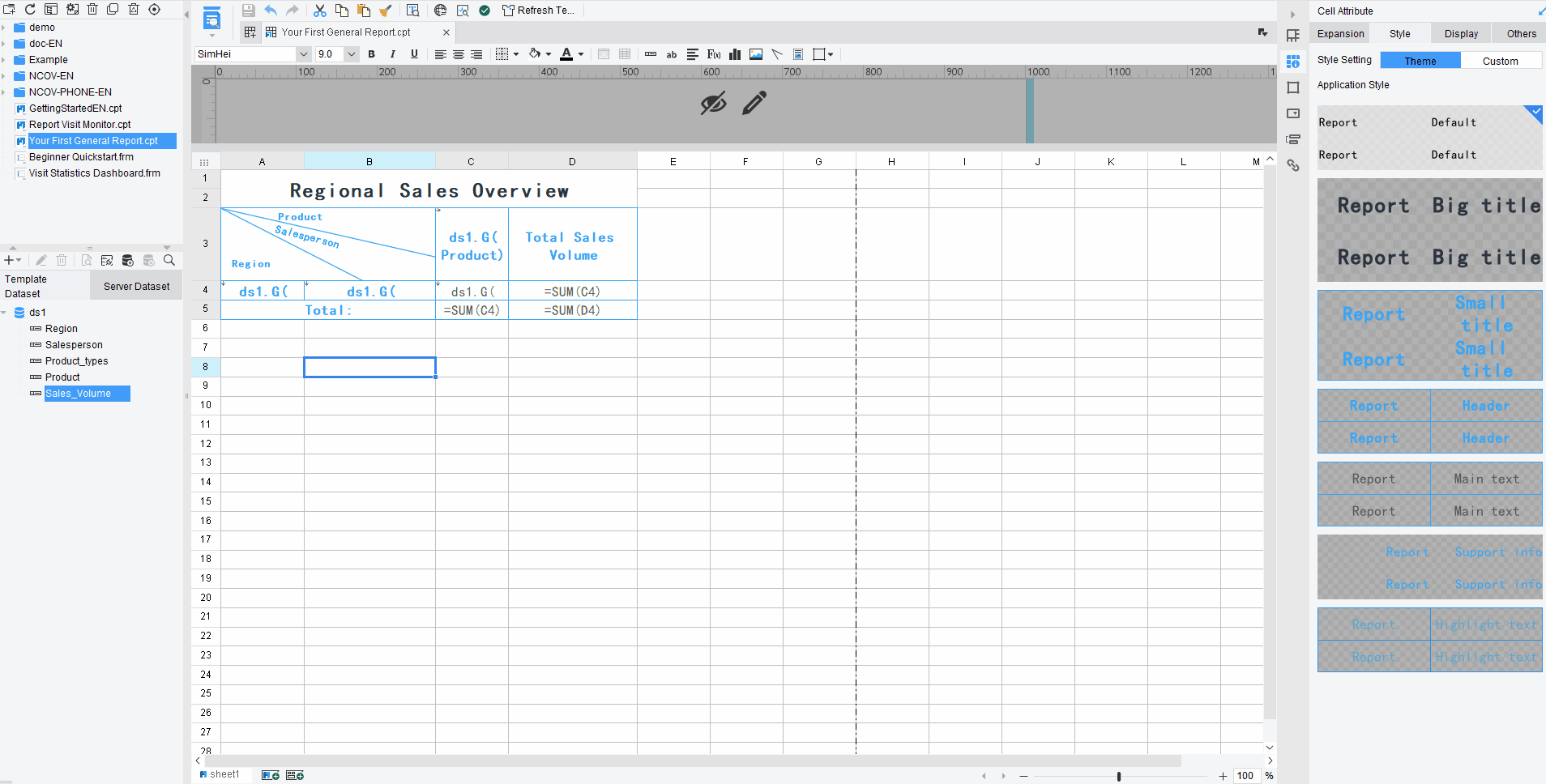The height and width of the screenshot is (784, 1546).
Task: Toggle bold formatting
Action: click(372, 54)
